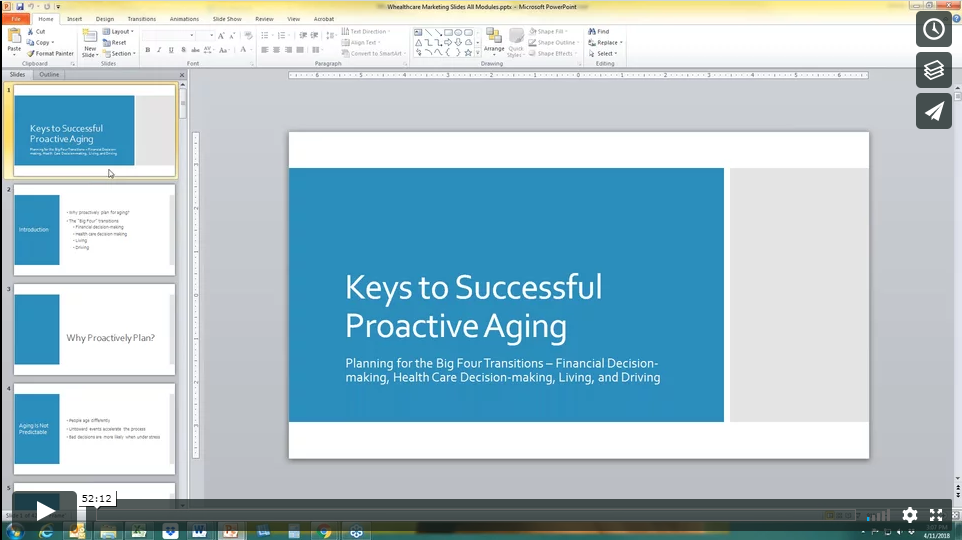Select the Why Proactively Plan slide thumbnail
This screenshot has height=540, width=962.
94,329
